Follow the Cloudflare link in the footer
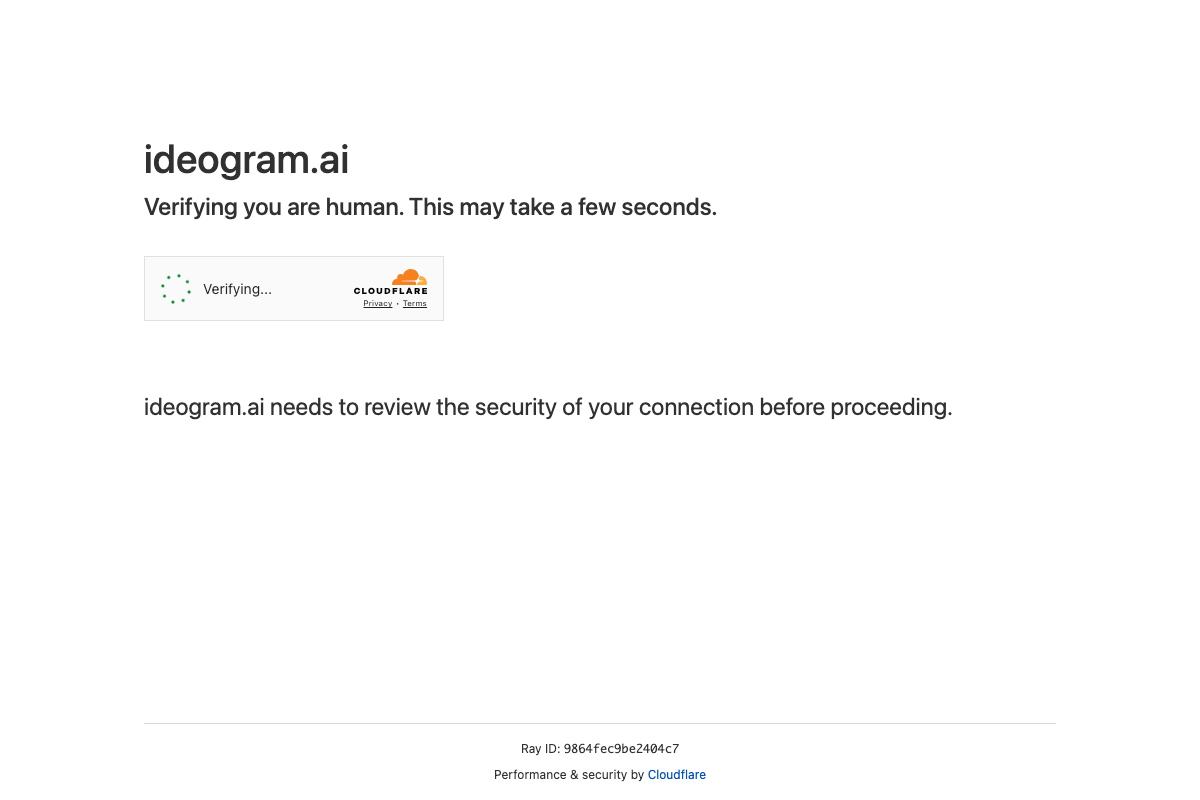1200x800 pixels. [677, 775]
